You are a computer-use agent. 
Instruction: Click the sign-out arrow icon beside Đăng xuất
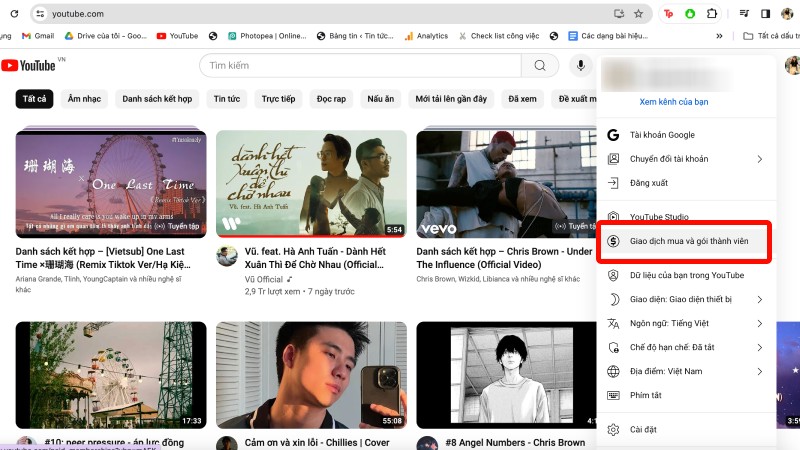tap(613, 183)
